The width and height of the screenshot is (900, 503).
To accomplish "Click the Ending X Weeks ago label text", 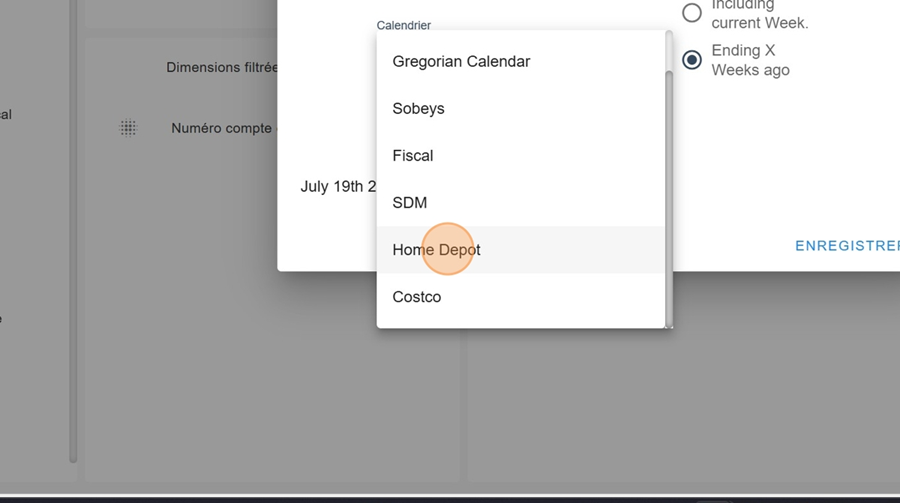I will (750, 60).
